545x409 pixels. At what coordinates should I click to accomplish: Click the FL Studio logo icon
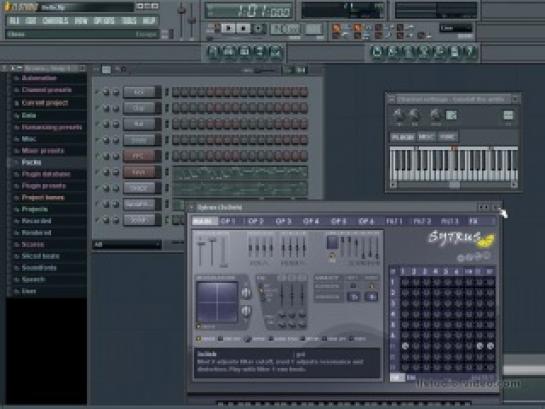(x=9, y=6)
